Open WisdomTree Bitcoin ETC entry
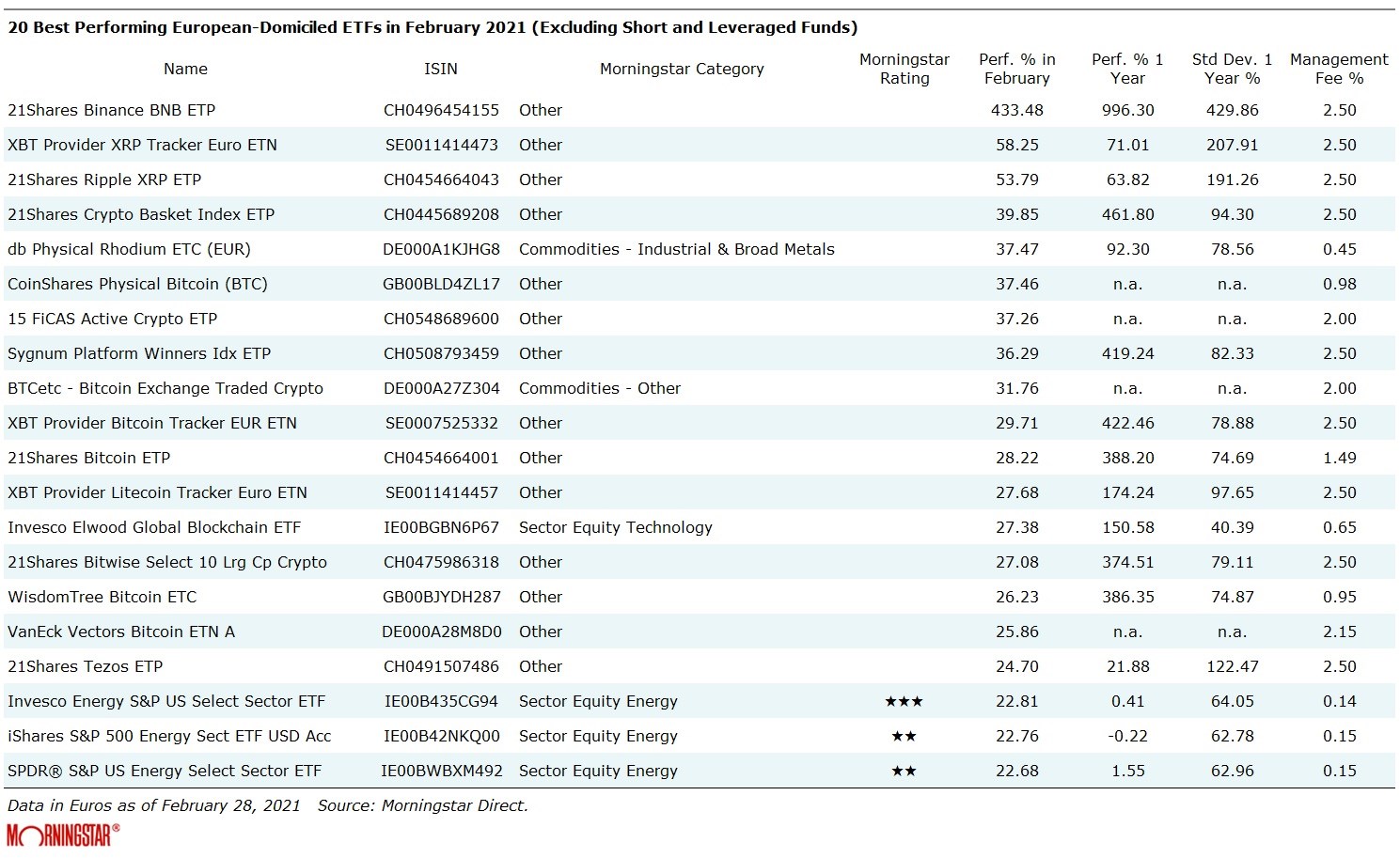 click(102, 597)
